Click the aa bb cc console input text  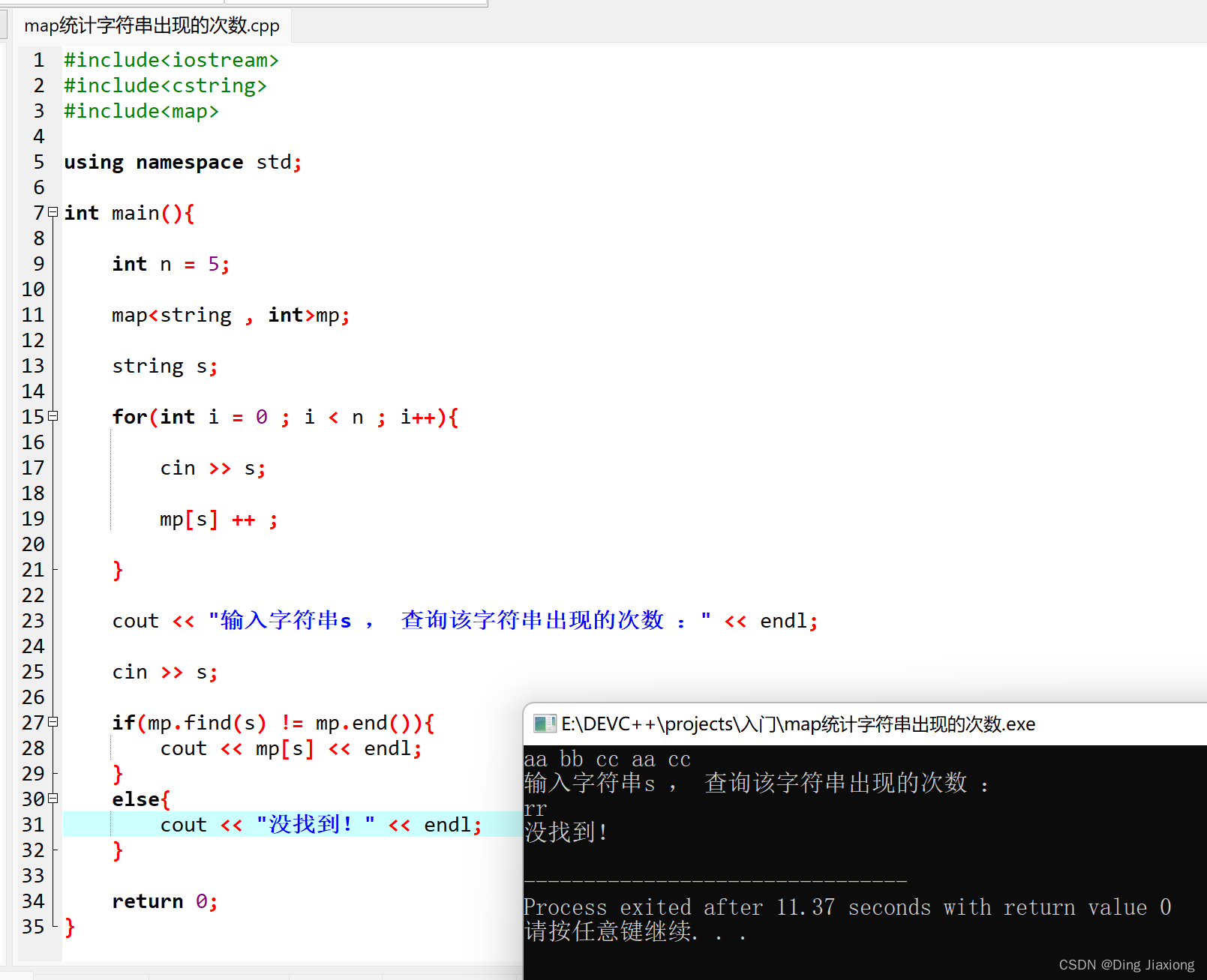(608, 759)
